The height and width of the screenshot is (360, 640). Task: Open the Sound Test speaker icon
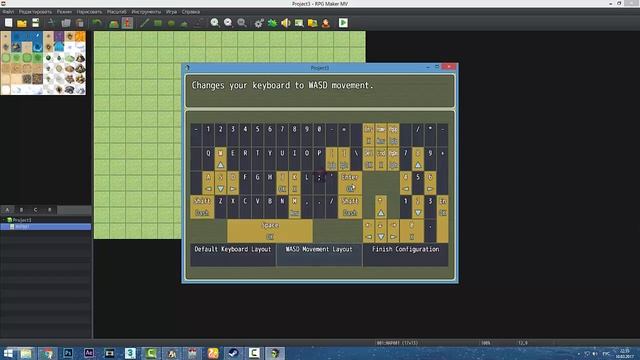pyautogui.click(x=286, y=23)
